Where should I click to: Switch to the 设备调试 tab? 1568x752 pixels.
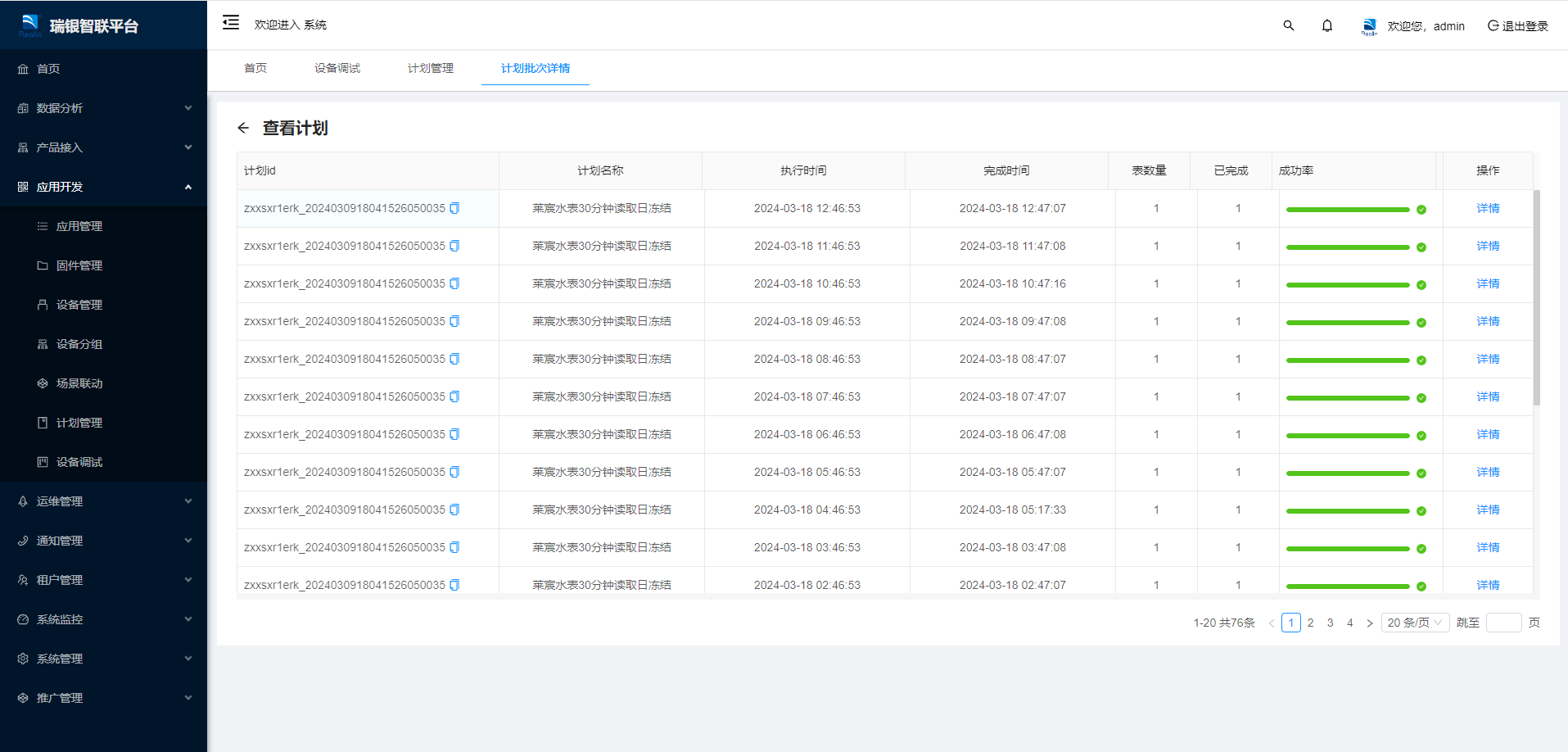click(337, 68)
